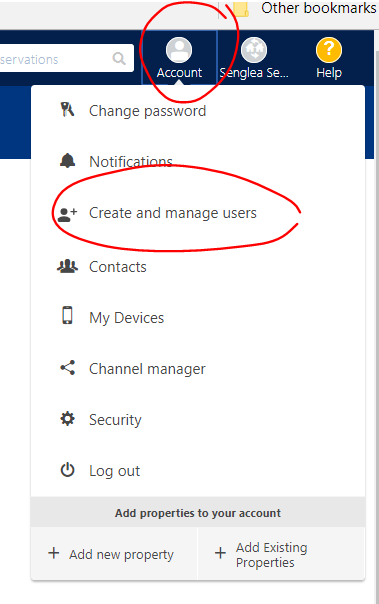Click the add-user icon beside Create users
Screen dimensions: 379x604
[x=67, y=215]
